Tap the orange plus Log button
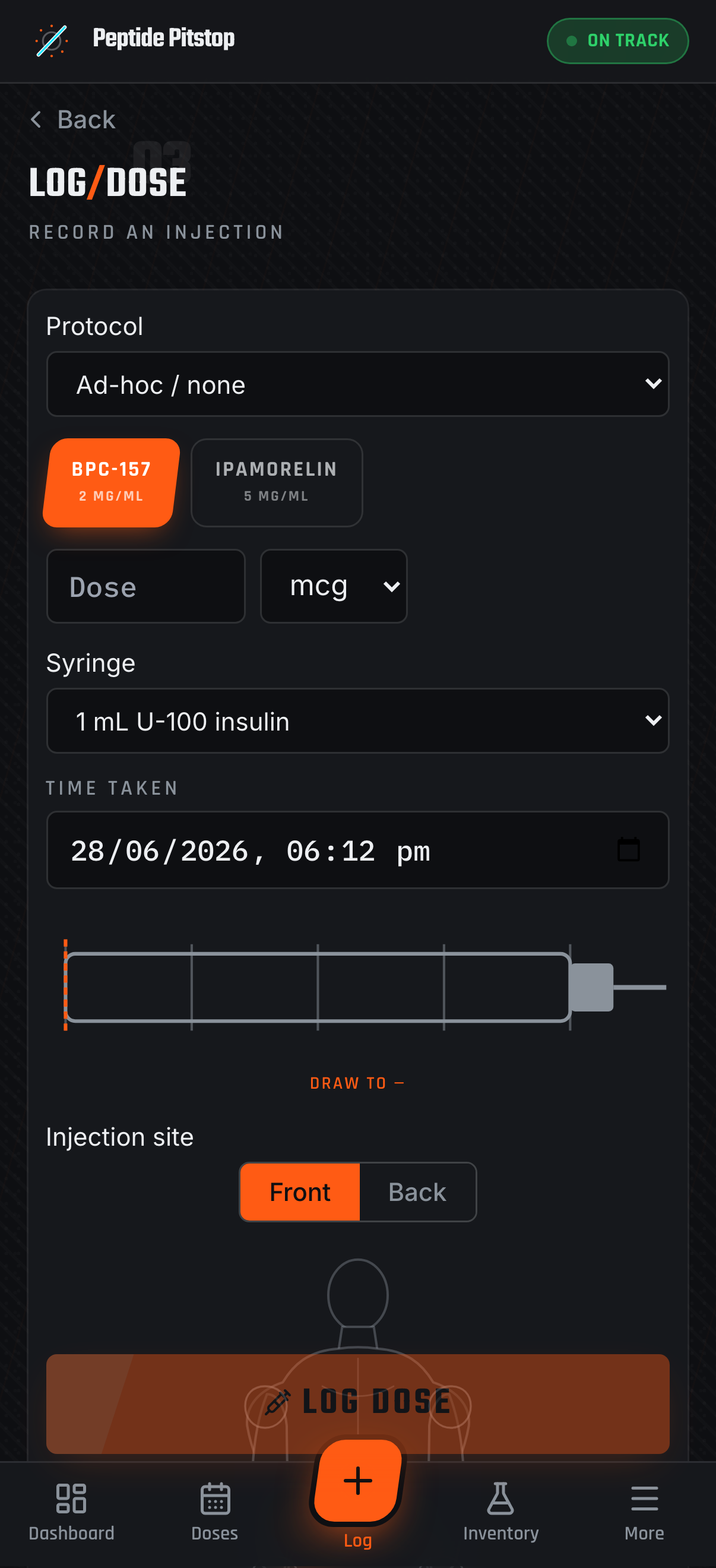Screen dimensions: 716x1568 pyautogui.click(x=357, y=1480)
